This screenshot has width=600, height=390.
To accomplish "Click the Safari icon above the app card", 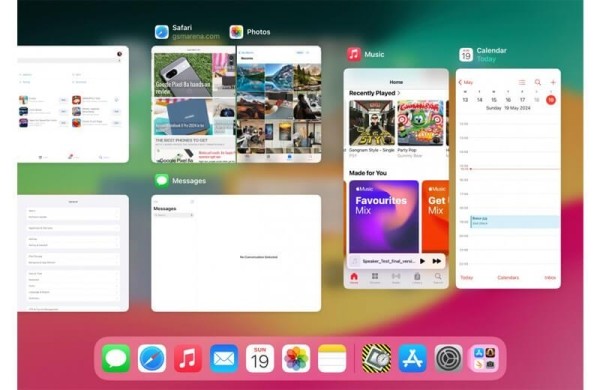I will (x=161, y=32).
